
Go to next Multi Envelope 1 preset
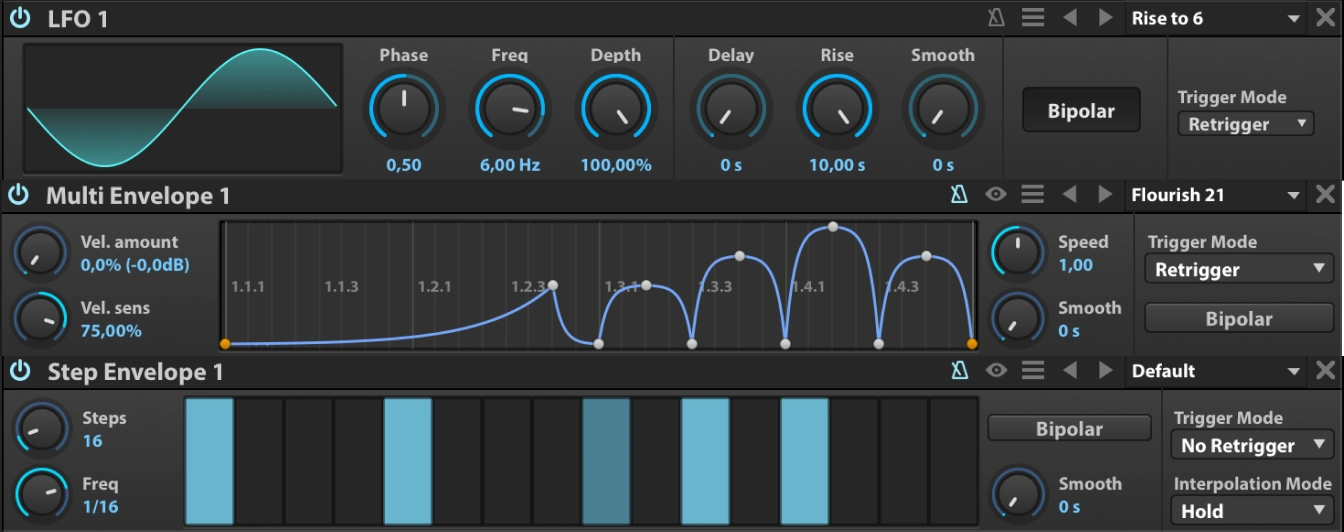(1105, 194)
